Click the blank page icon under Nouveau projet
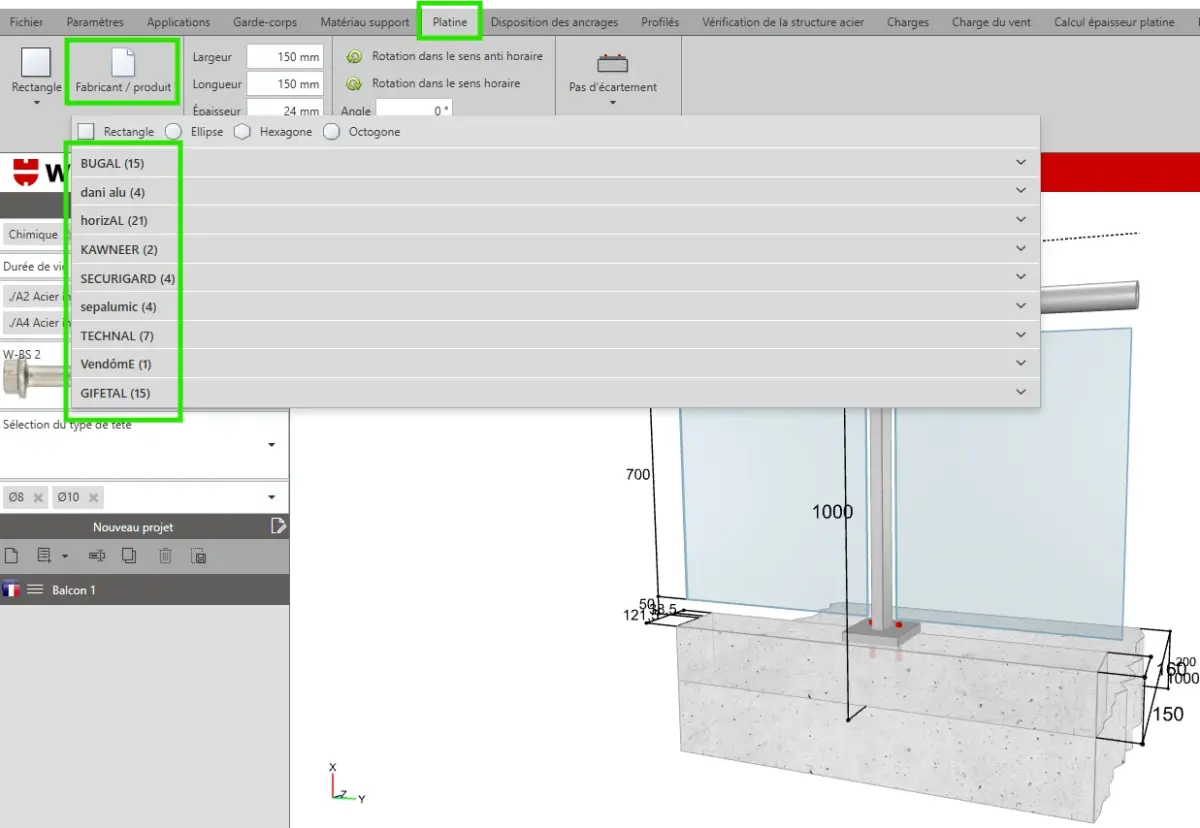 pos(12,556)
